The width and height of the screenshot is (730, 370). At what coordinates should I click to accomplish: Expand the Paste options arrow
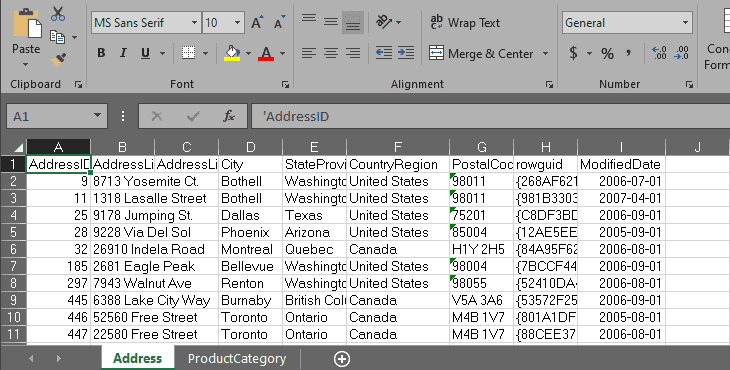pos(26,64)
